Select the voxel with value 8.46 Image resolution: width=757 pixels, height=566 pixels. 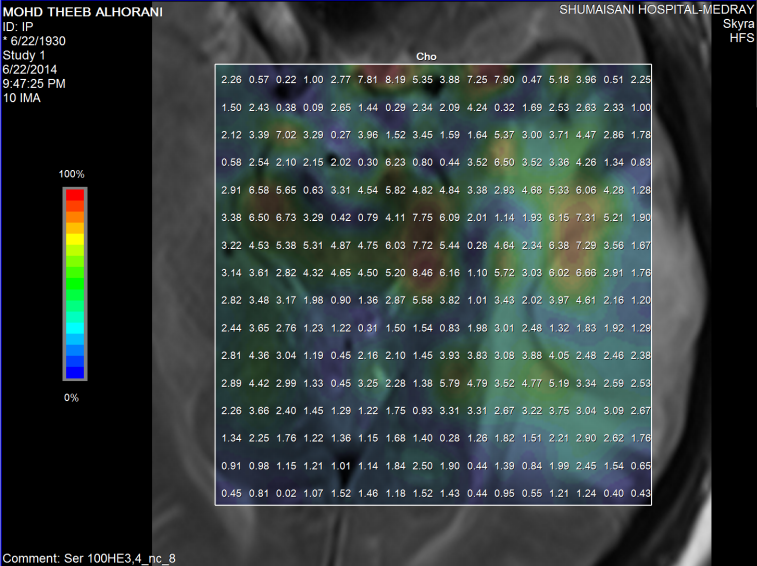(x=422, y=271)
